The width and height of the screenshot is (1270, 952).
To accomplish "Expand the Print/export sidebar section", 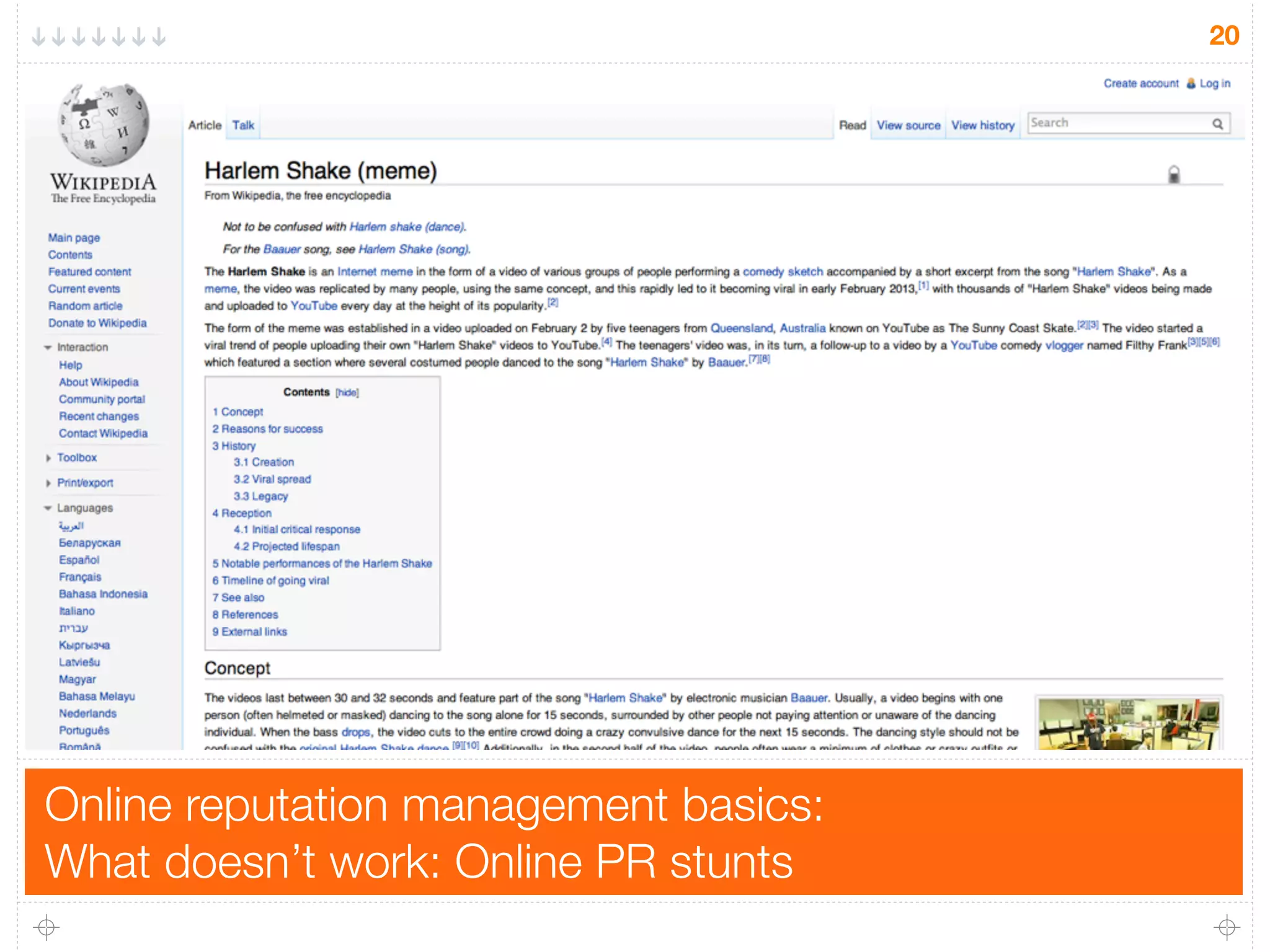I will (x=48, y=483).
